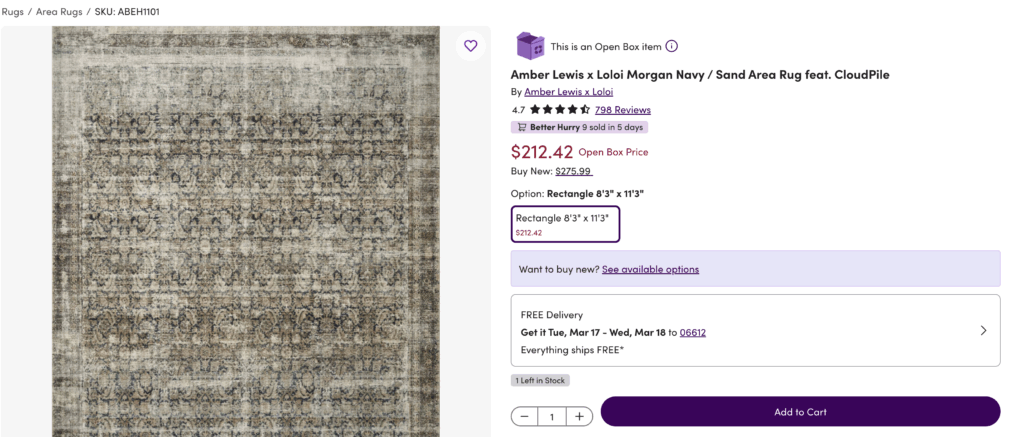Open the Rugs breadcrumb

12,12
